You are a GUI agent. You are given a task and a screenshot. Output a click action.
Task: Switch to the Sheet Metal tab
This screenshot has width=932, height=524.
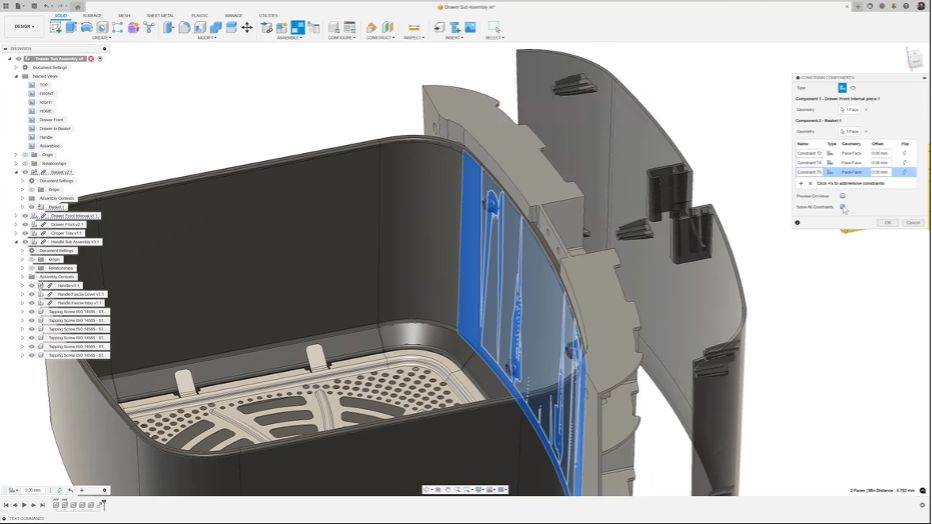160,15
